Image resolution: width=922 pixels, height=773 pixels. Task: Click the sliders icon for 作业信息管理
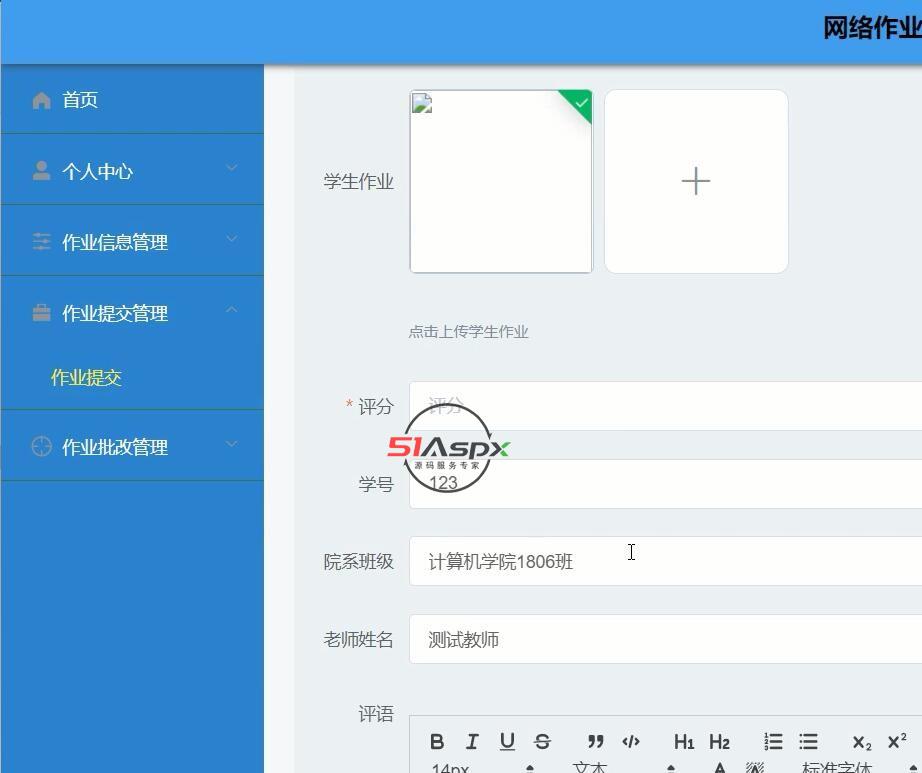[41, 242]
